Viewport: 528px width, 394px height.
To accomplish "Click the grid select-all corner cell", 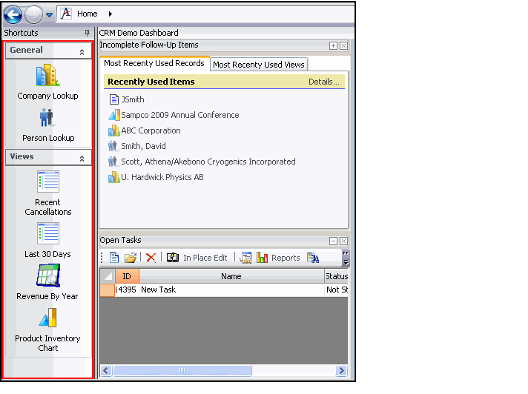I will pyautogui.click(x=107, y=276).
